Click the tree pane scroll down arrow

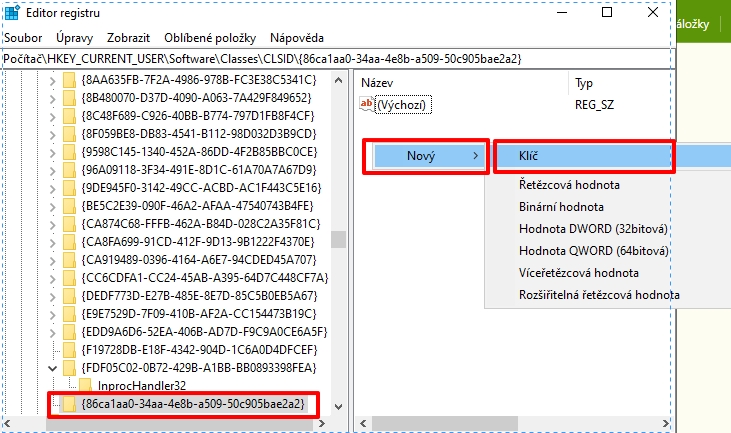pos(338,407)
